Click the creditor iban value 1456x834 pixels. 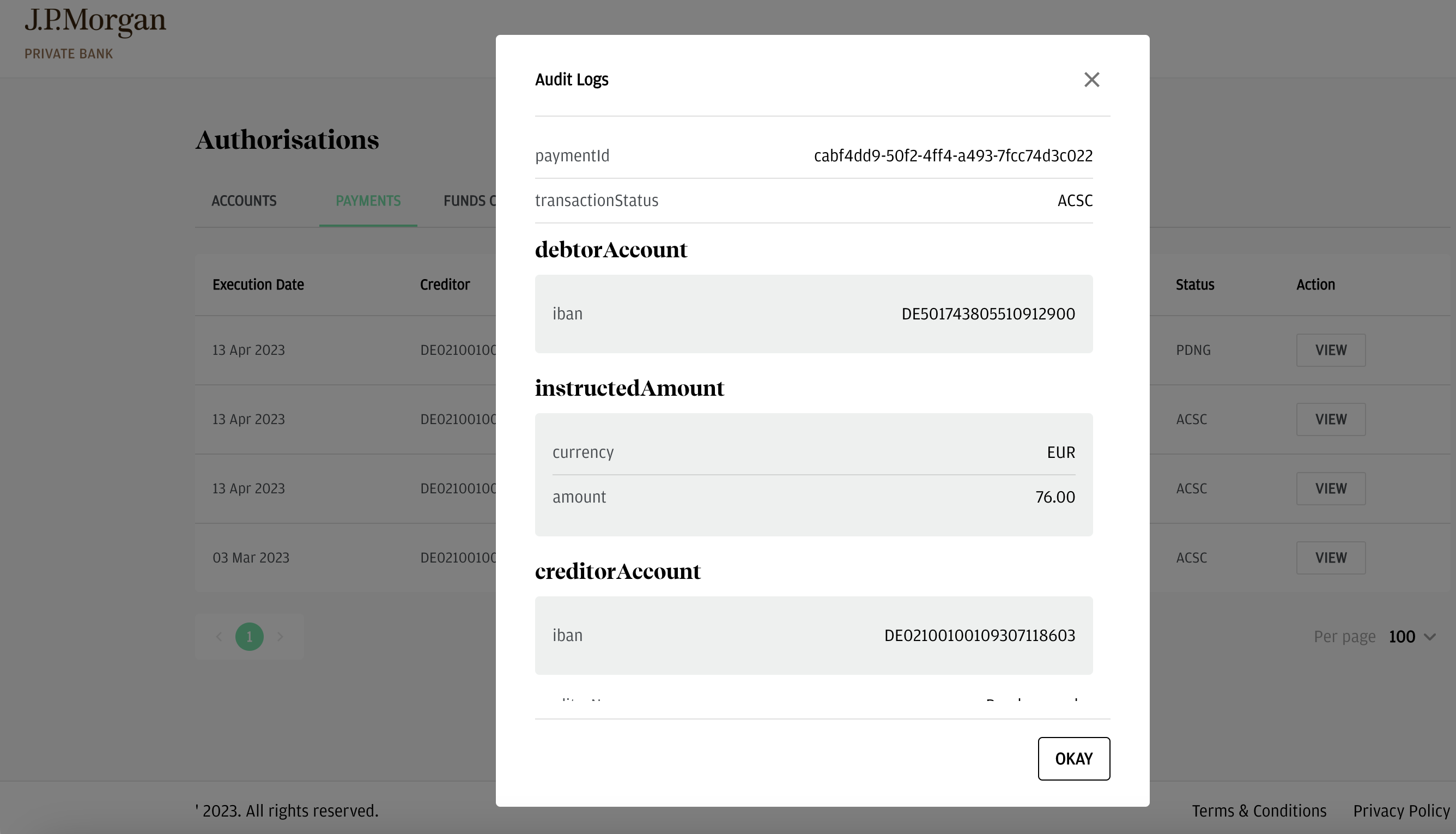[980, 635]
